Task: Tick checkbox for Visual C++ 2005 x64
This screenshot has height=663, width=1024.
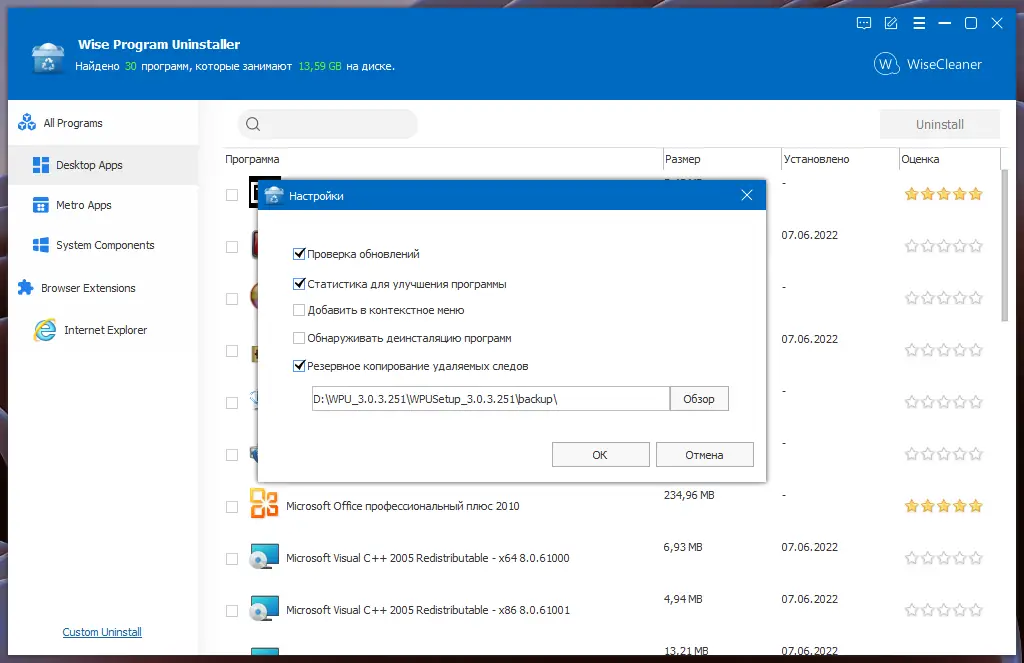Action: click(x=232, y=559)
